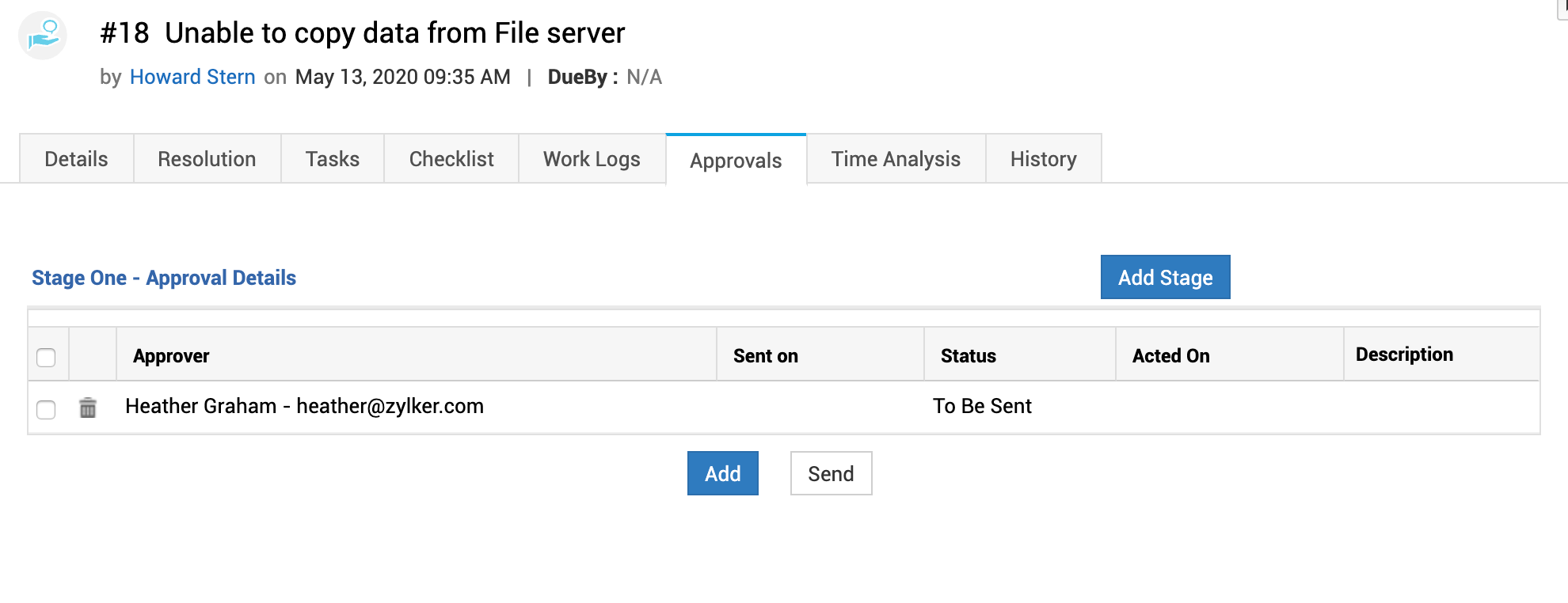
Task: Toggle the select-all approvers checkbox
Action: (46, 358)
